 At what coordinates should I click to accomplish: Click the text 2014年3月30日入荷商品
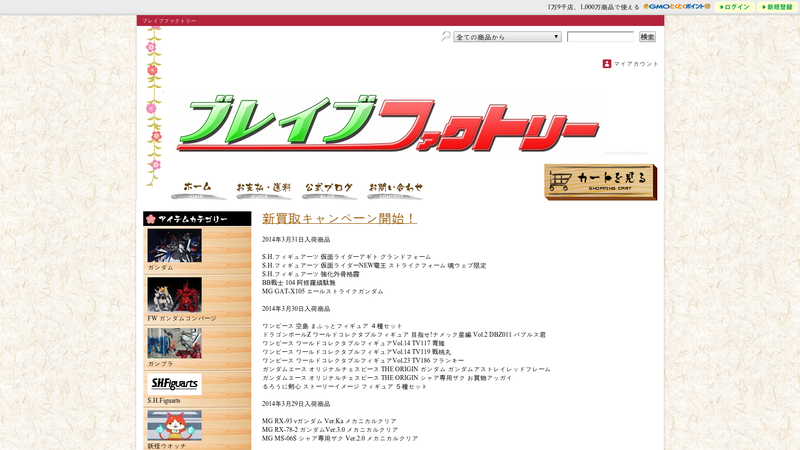click(x=296, y=309)
